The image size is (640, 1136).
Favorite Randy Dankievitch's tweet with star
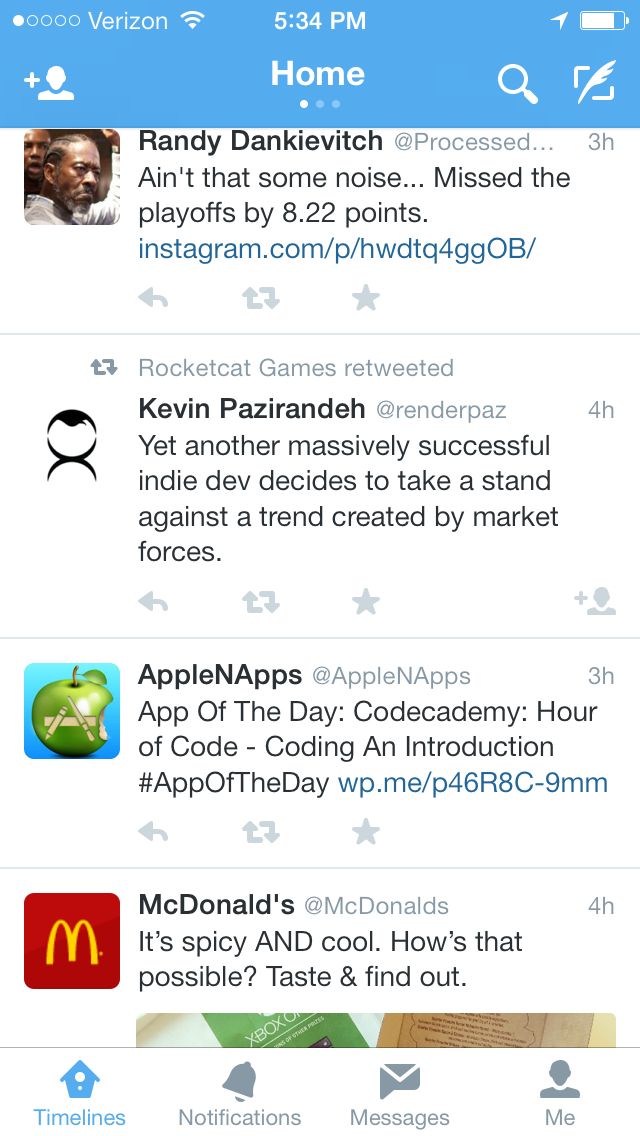tap(366, 298)
